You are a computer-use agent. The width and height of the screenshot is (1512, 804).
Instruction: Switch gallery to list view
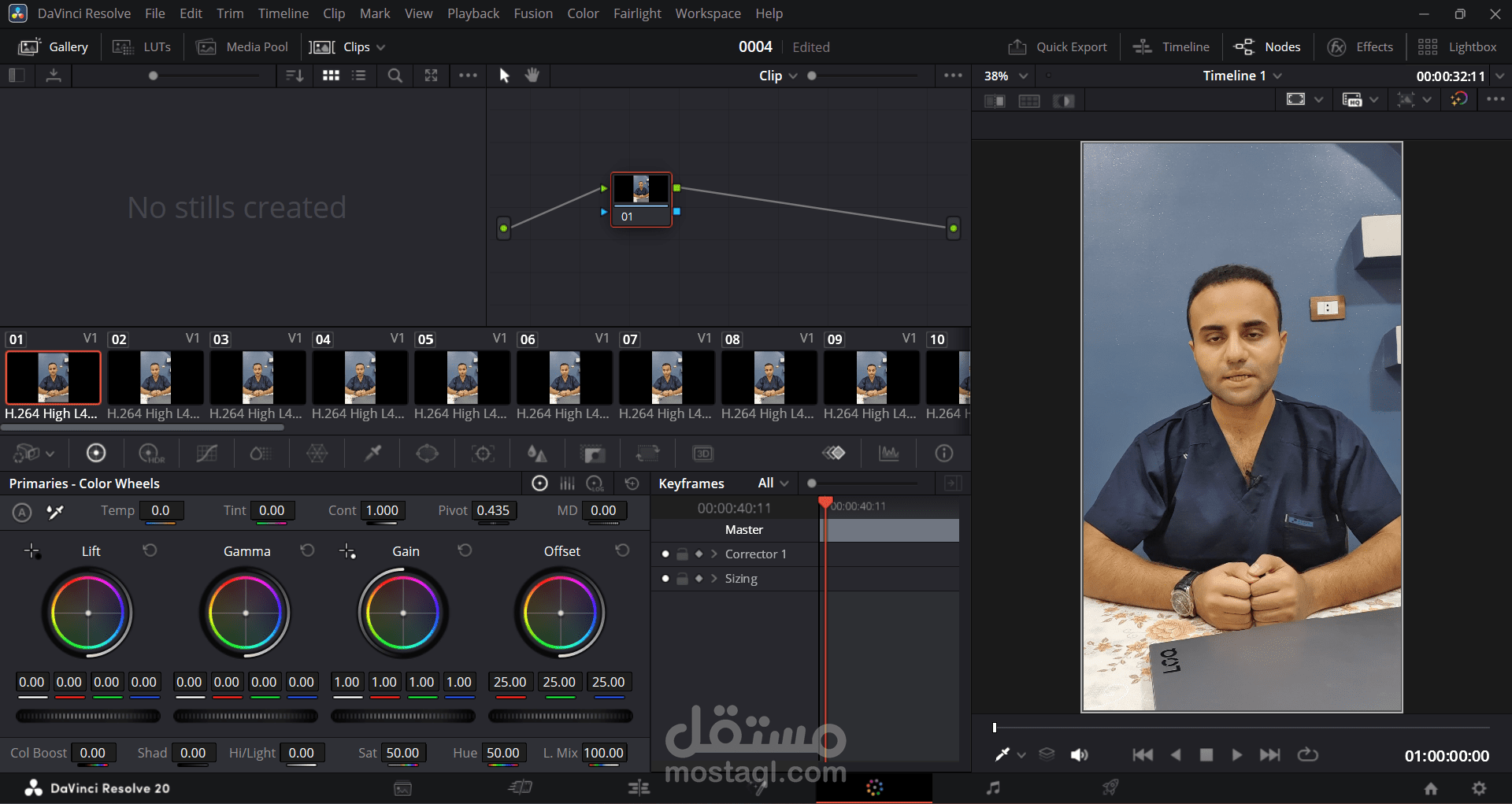point(358,75)
